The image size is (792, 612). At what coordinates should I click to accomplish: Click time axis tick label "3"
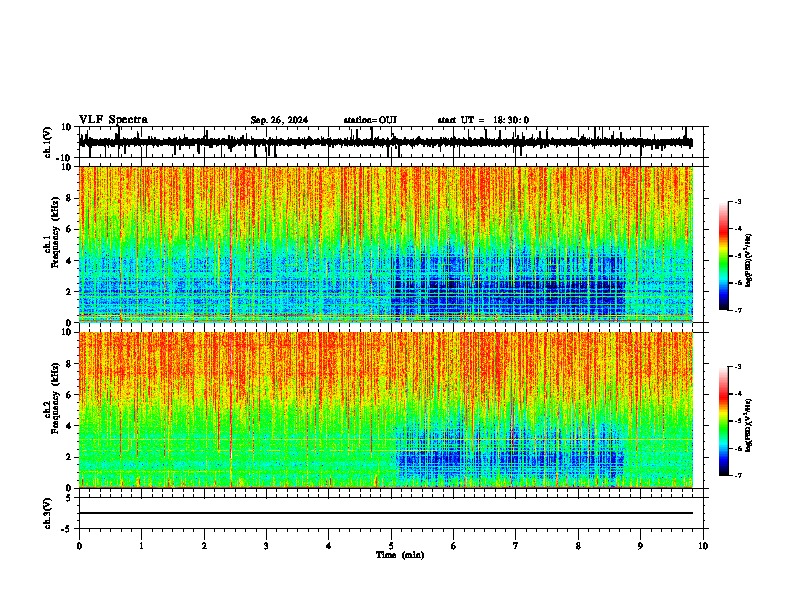click(266, 546)
